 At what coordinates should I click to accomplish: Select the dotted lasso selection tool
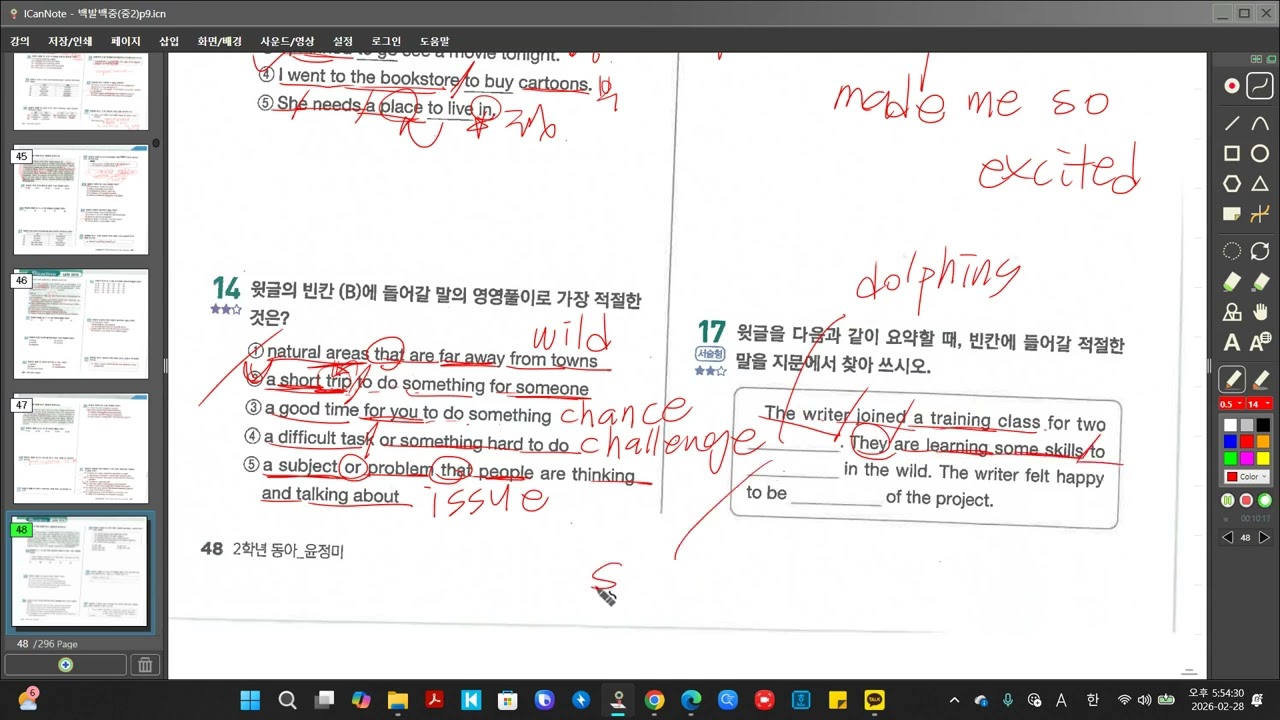(x=1232, y=252)
